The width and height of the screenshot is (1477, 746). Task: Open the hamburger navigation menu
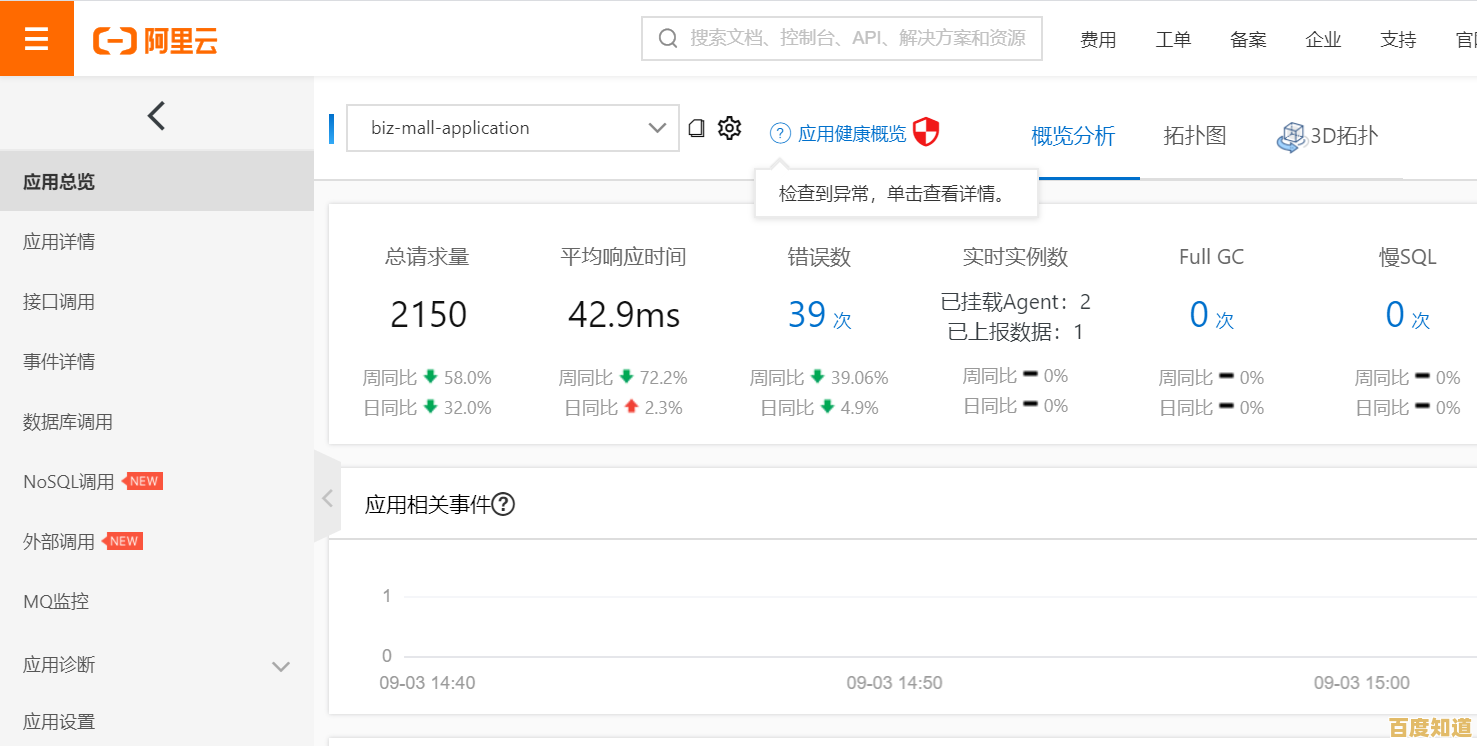pos(37,38)
